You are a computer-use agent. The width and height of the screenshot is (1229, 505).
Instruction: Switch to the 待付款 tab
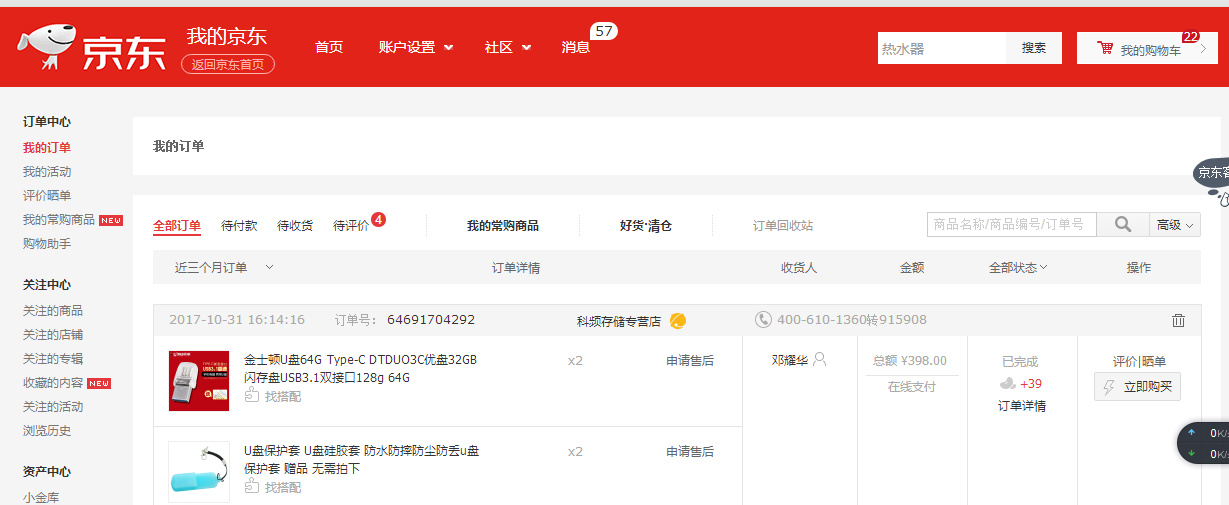point(239,226)
